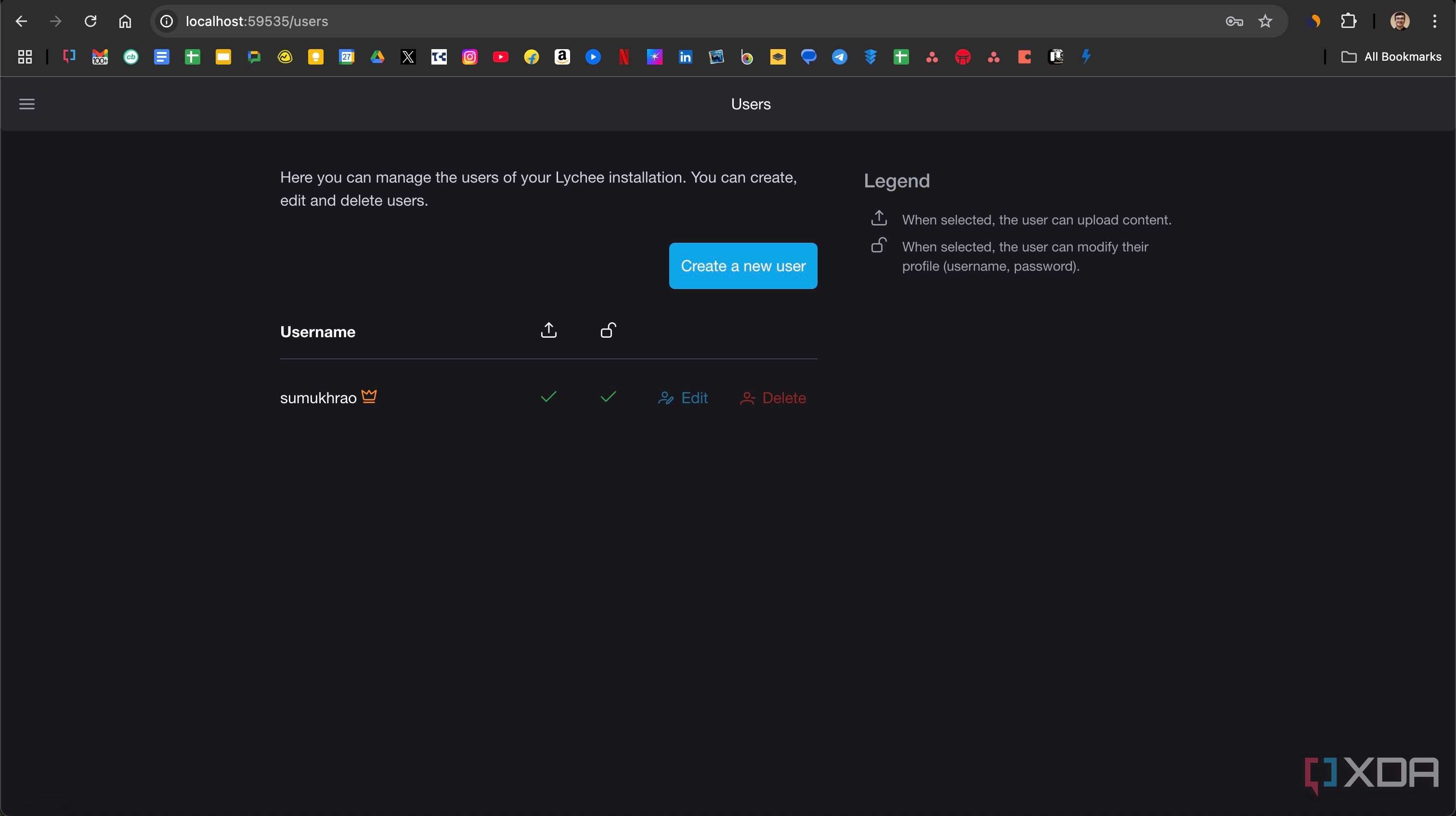
Task: Bookmark this page with the star icon
Action: click(1265, 22)
